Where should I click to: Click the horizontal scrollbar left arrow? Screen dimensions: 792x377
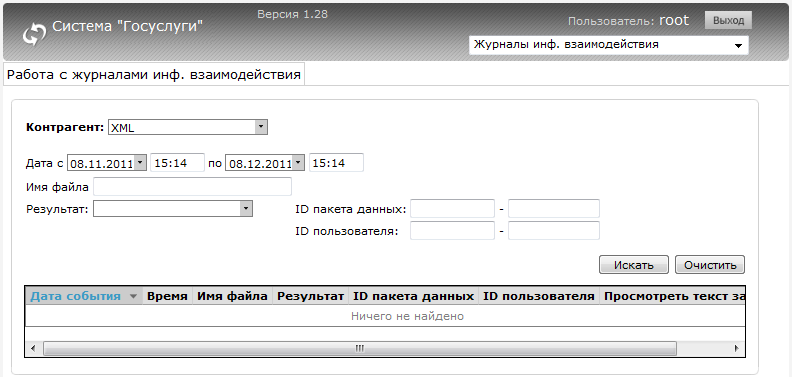coord(33,348)
